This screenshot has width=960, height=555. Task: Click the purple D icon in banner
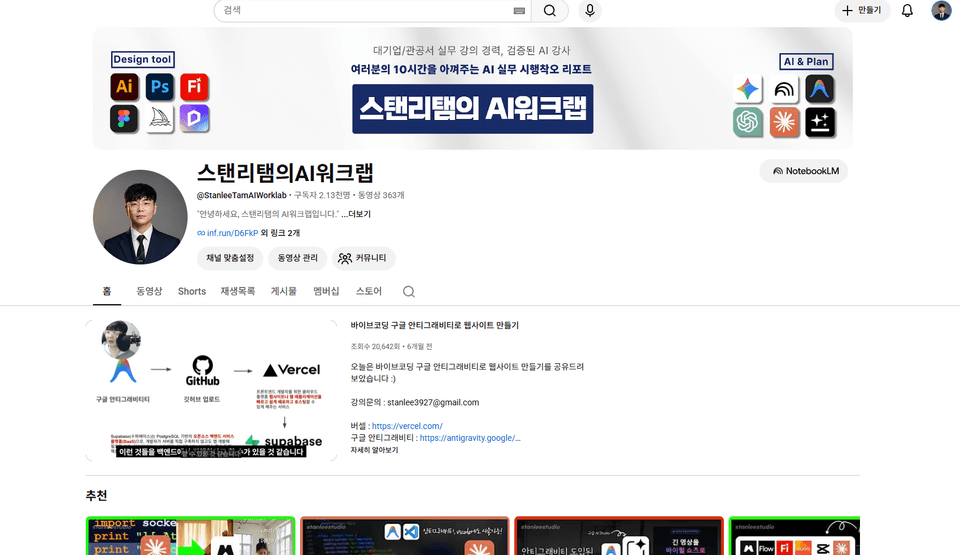point(195,119)
